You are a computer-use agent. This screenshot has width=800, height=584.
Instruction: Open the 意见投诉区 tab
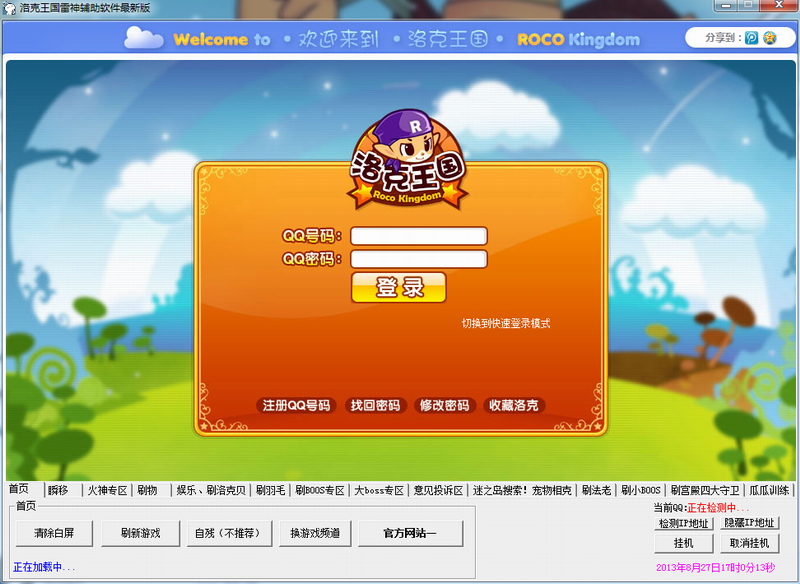[x=438, y=491]
